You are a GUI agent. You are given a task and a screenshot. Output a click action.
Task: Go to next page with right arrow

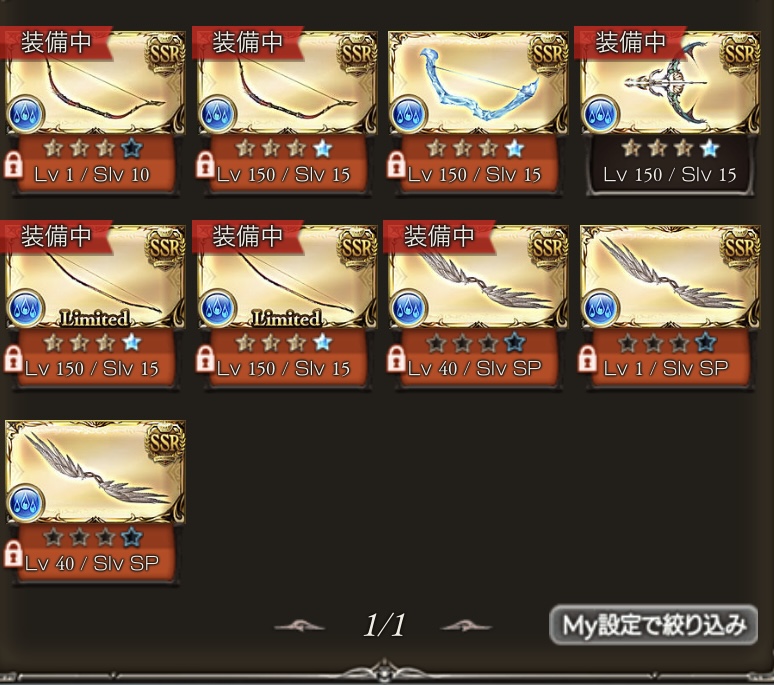point(465,626)
